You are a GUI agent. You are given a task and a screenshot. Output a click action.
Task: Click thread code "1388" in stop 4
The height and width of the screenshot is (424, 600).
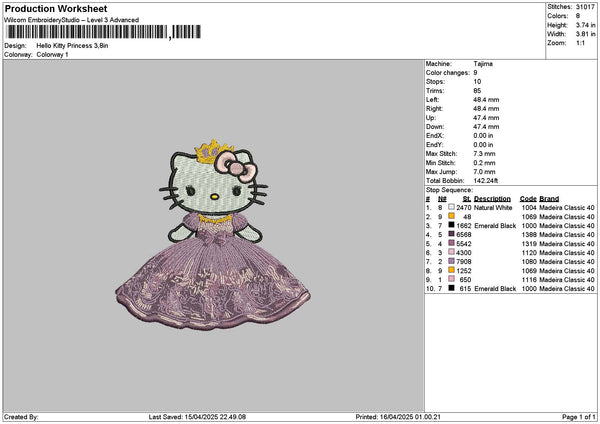click(529, 235)
